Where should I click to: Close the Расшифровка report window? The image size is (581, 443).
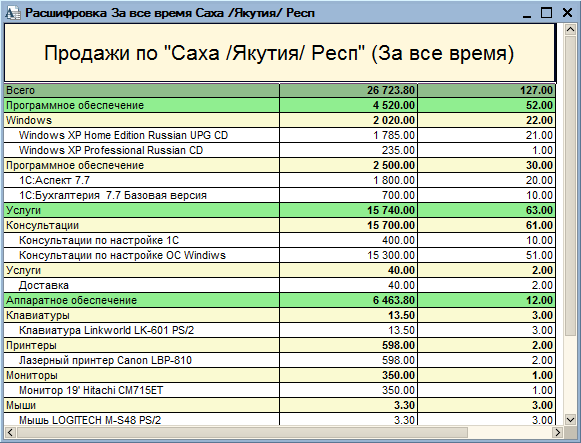click(x=567, y=13)
